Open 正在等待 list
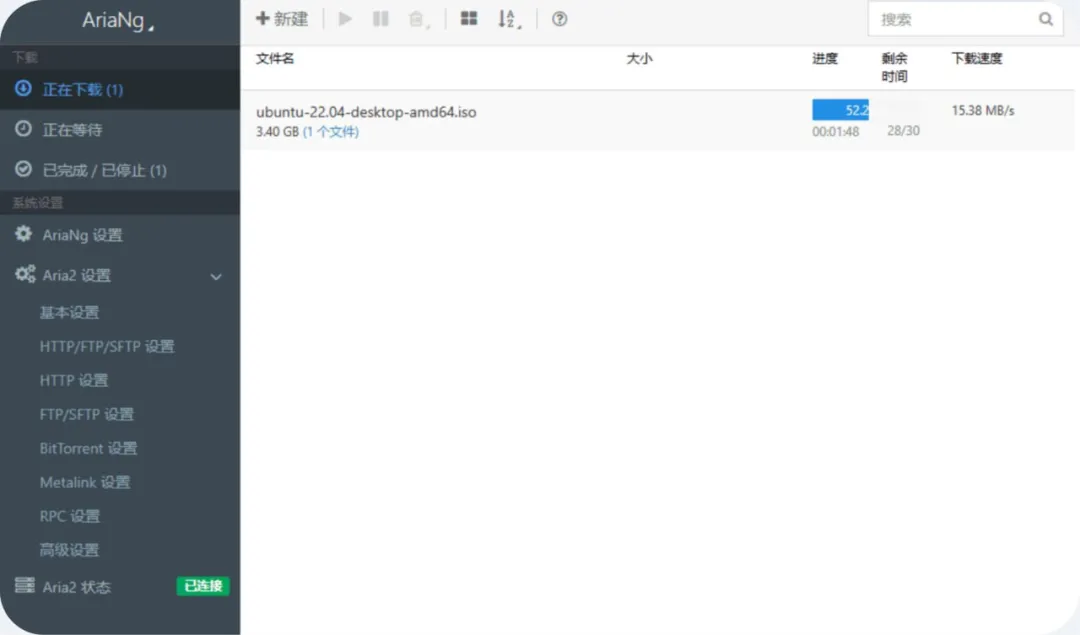 pos(120,129)
